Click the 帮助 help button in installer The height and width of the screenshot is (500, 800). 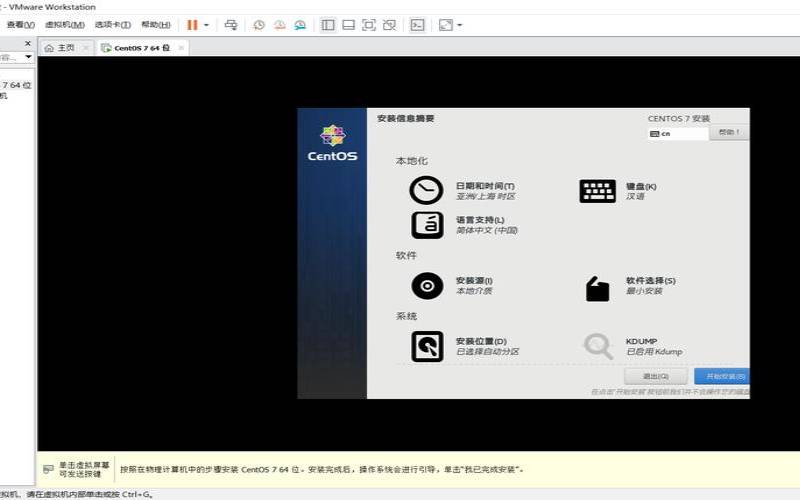click(729, 132)
